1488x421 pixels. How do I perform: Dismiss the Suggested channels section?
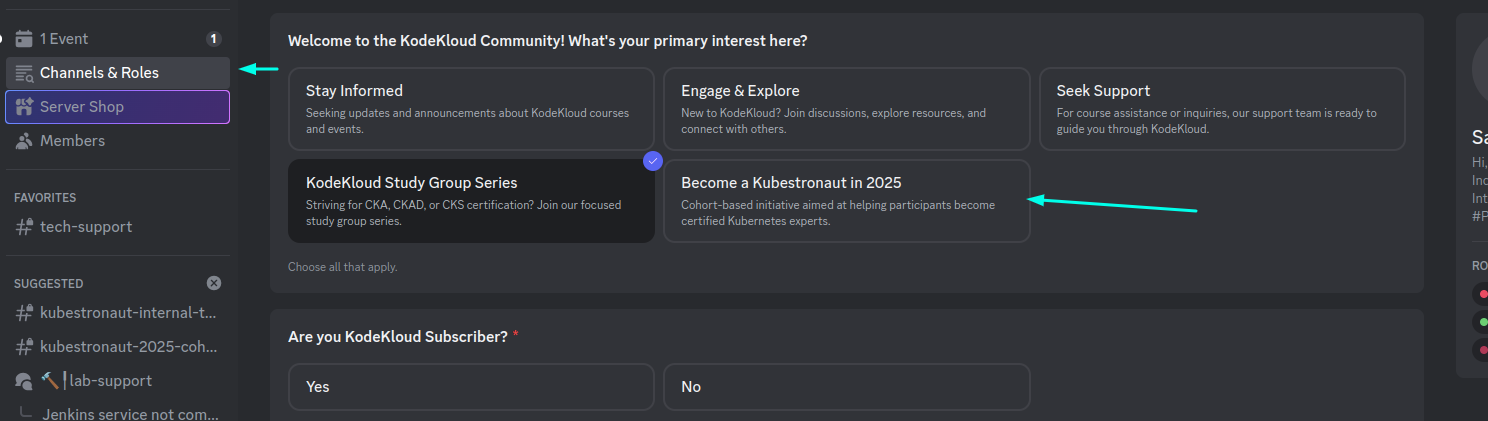point(213,283)
